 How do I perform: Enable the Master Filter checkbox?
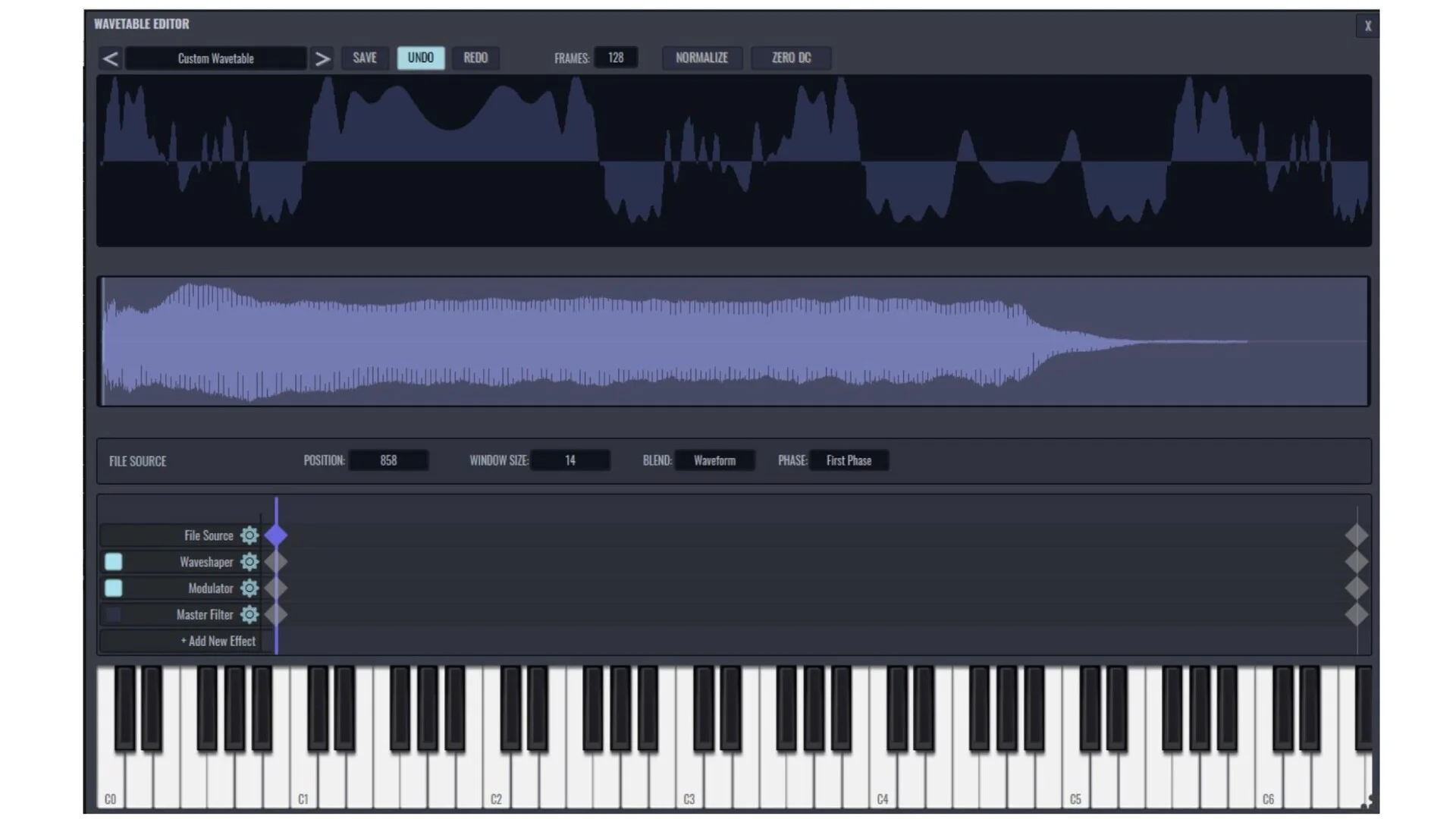coord(113,615)
